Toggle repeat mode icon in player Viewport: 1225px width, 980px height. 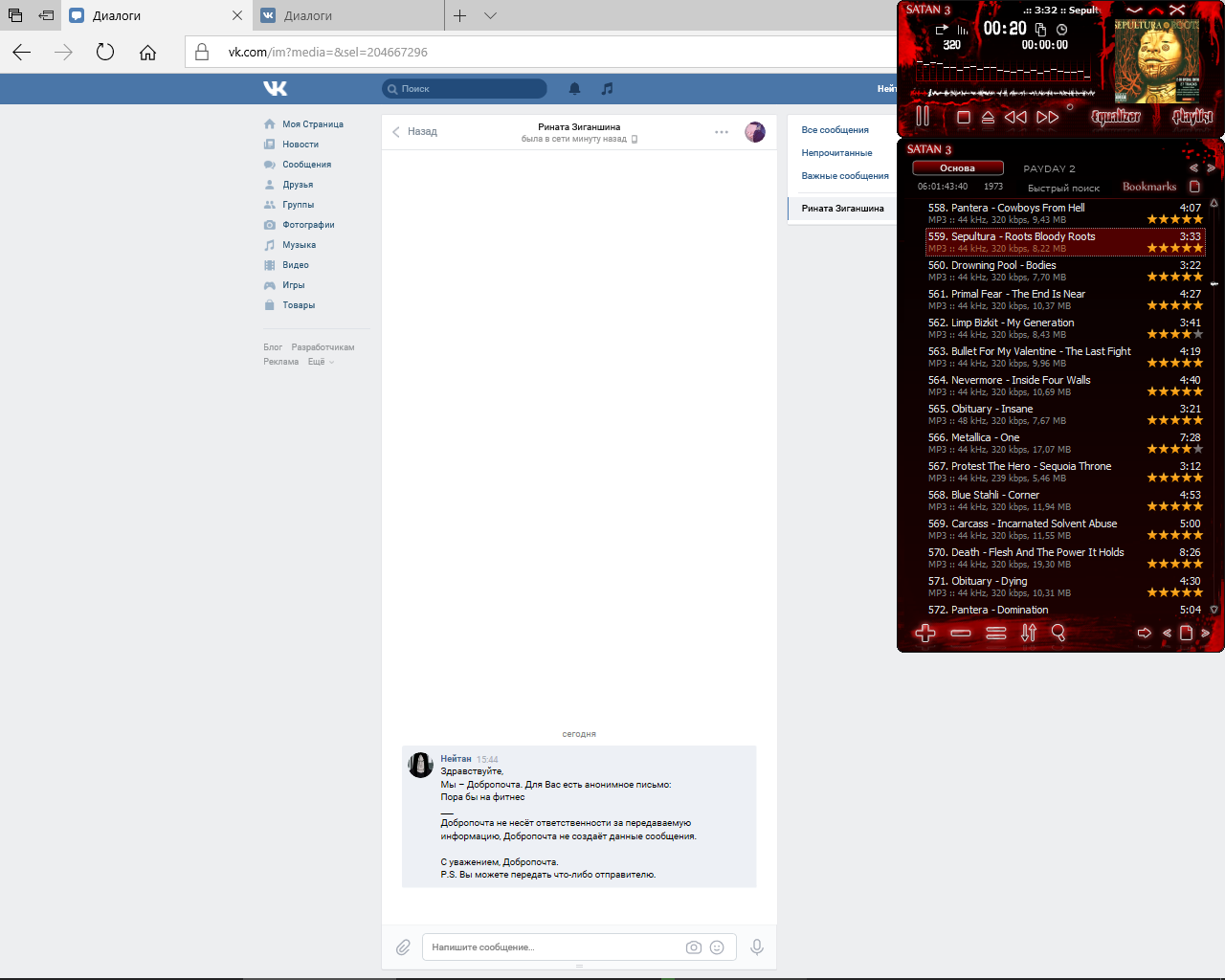pyautogui.click(x=942, y=30)
